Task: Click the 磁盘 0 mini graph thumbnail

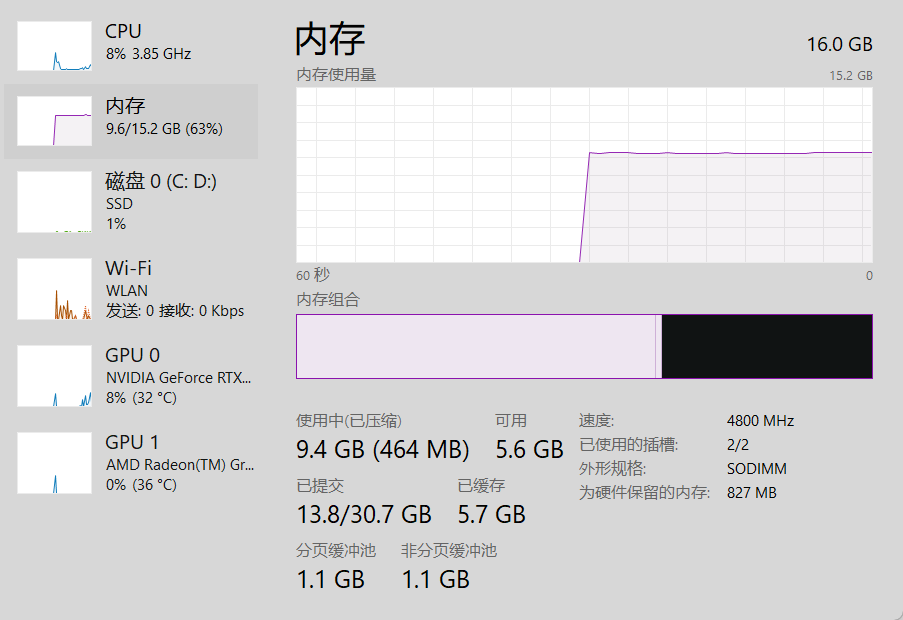Action: click(54, 202)
